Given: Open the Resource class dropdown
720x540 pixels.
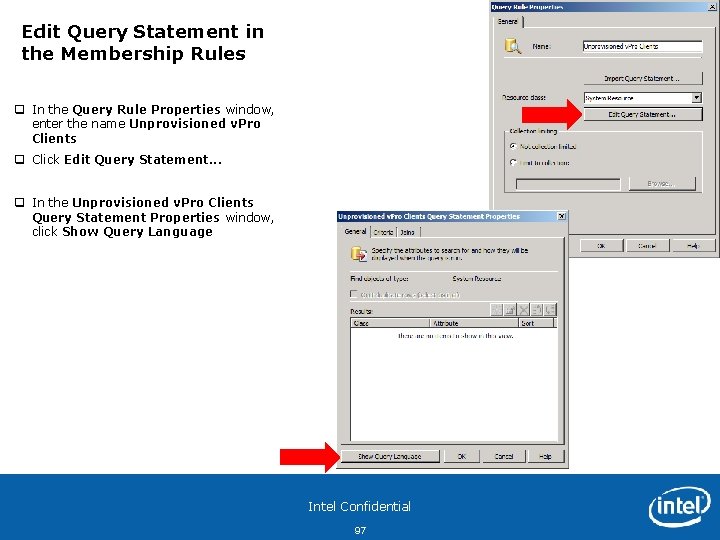Looking at the screenshot, I should (697, 98).
